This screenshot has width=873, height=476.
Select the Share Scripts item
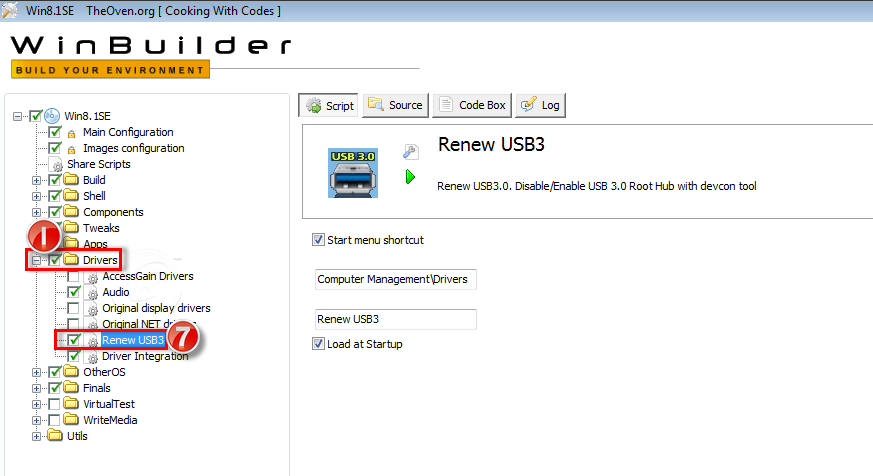point(99,164)
